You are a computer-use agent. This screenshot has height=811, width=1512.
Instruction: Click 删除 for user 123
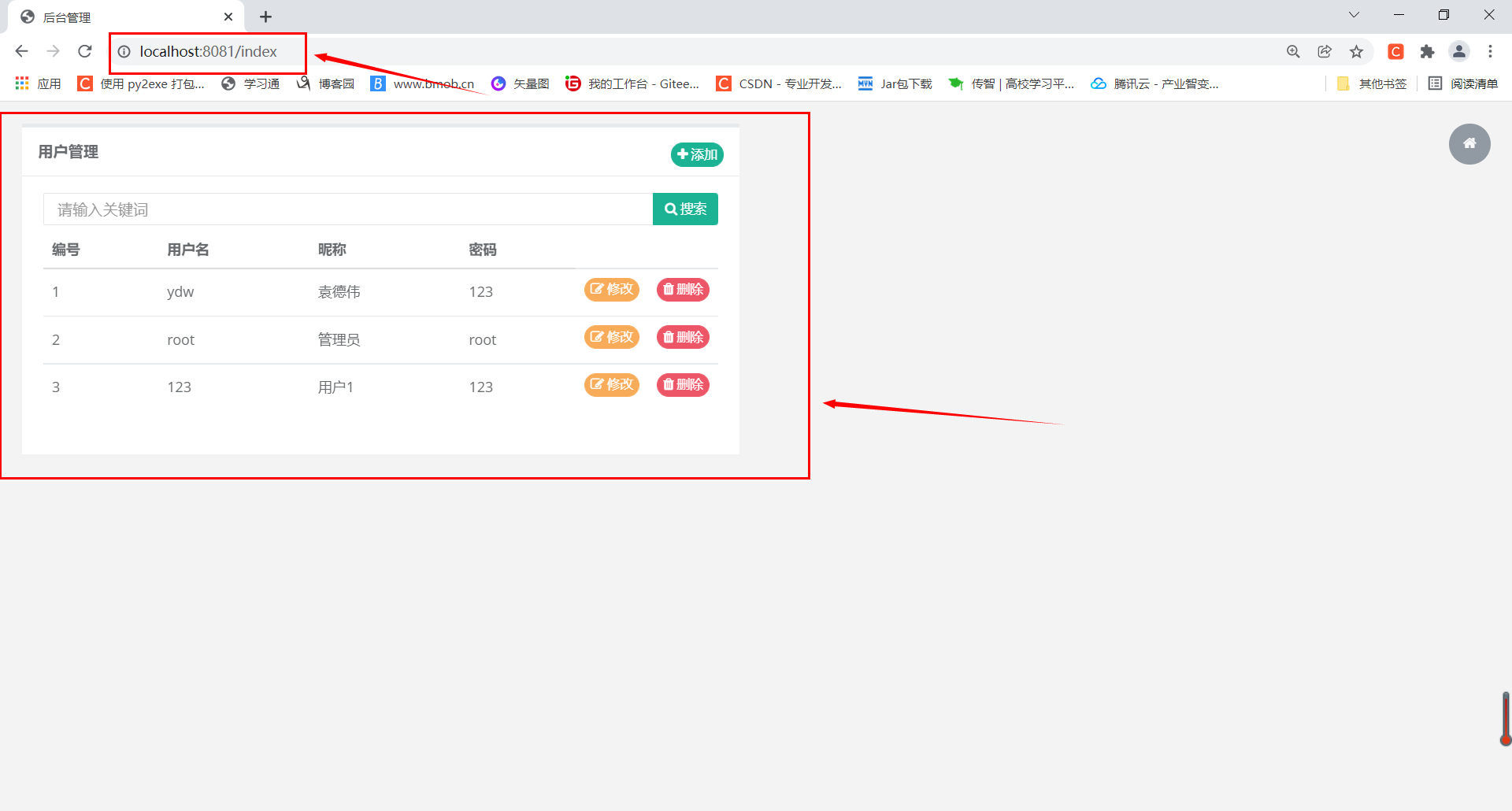pyautogui.click(x=682, y=385)
